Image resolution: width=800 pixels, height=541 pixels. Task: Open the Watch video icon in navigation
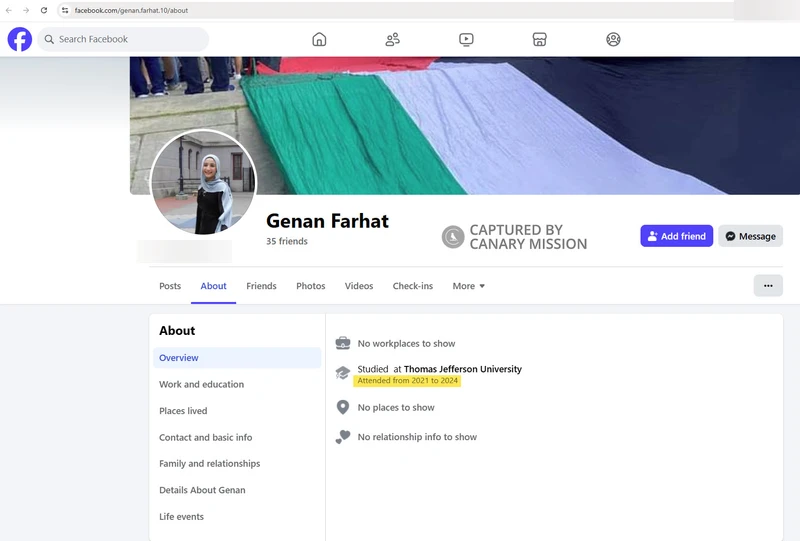tap(466, 39)
